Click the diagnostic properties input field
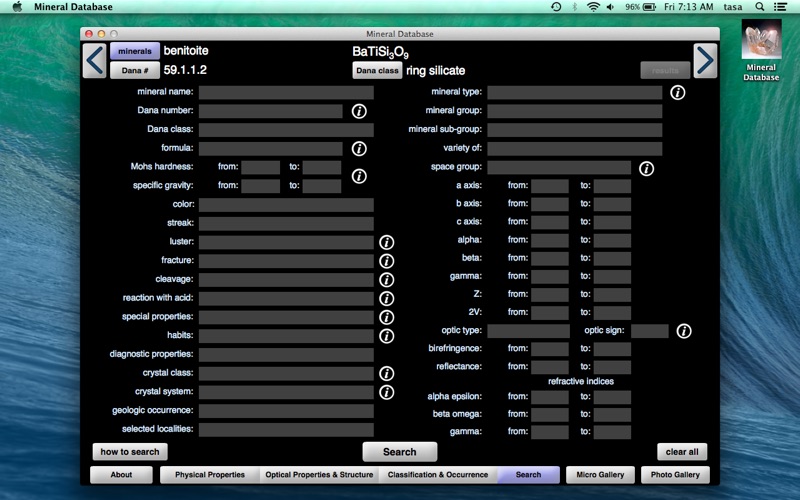The image size is (800, 500). 286,355
